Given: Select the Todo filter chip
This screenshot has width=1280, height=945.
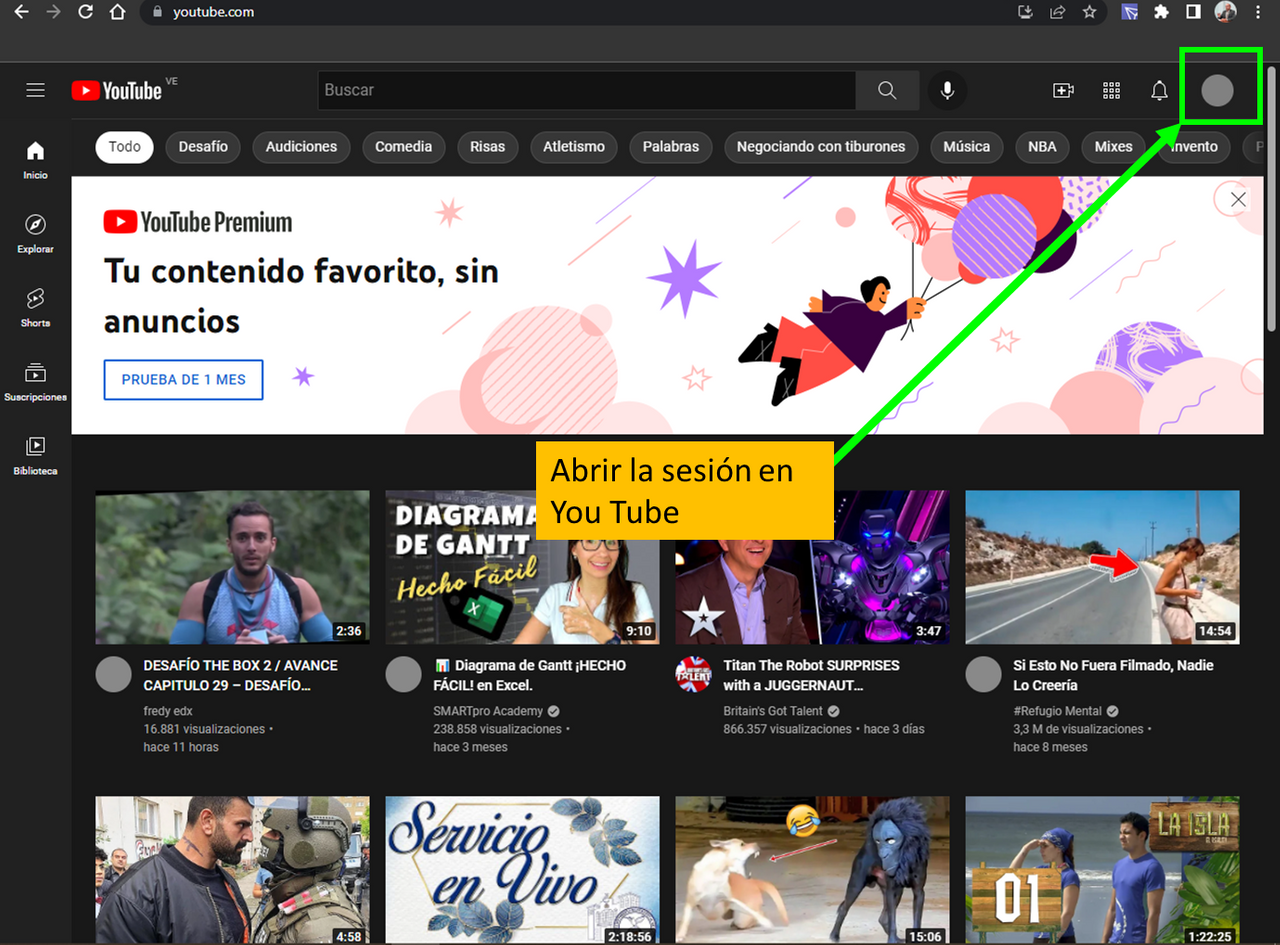Looking at the screenshot, I should [x=125, y=147].
